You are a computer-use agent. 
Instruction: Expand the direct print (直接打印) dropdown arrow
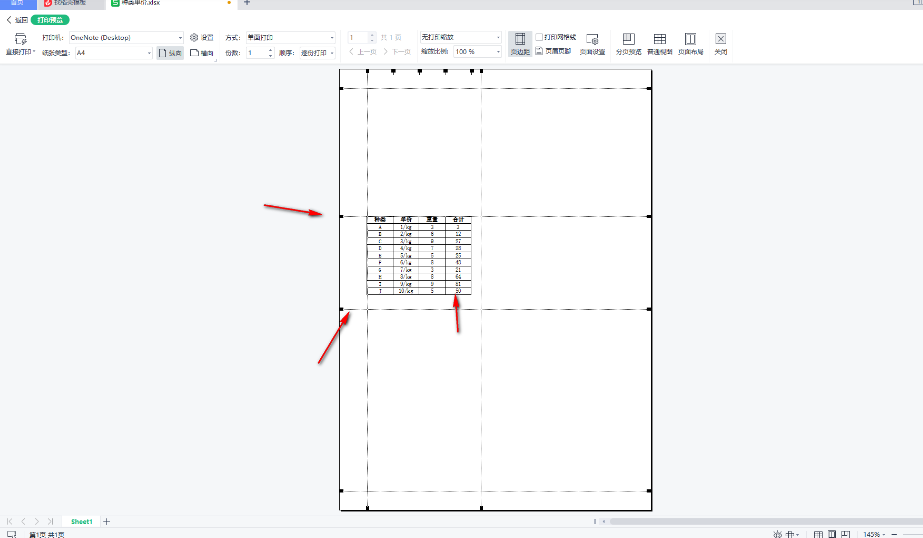coord(34,52)
